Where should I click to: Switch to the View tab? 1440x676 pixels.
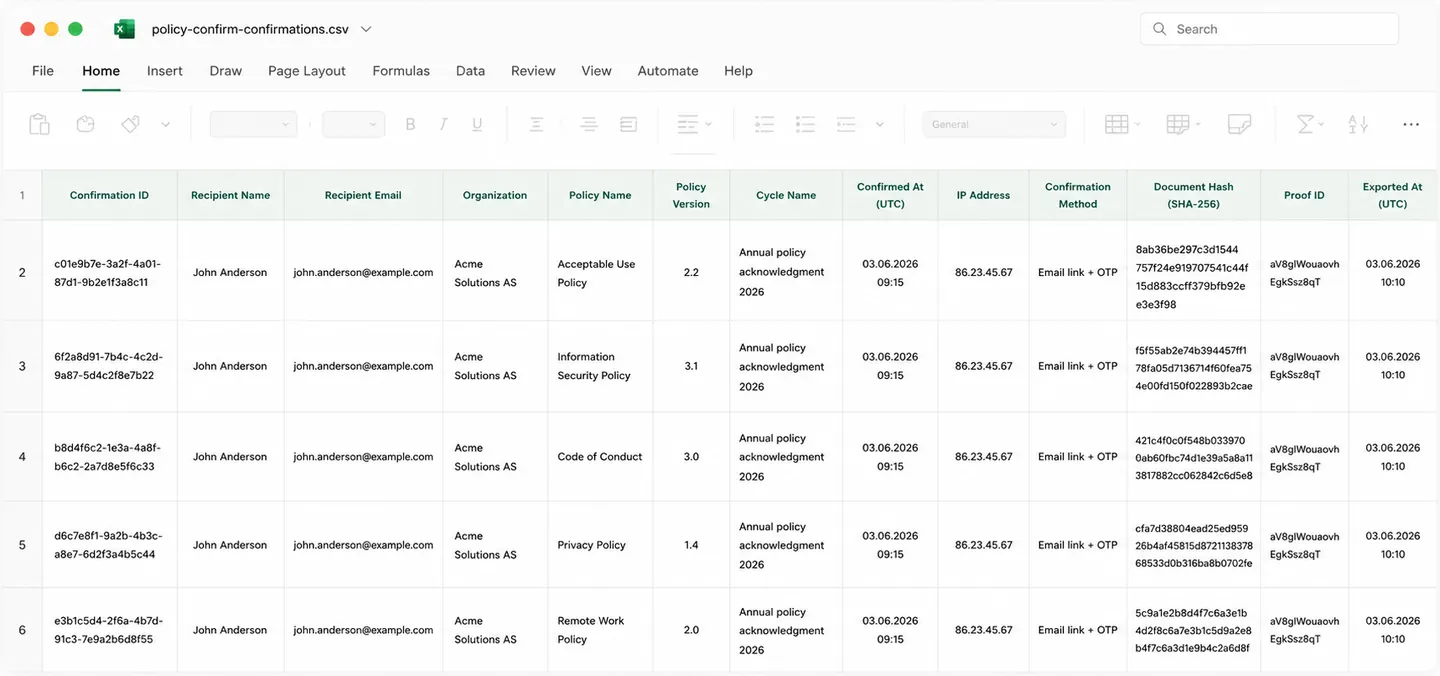click(x=596, y=71)
